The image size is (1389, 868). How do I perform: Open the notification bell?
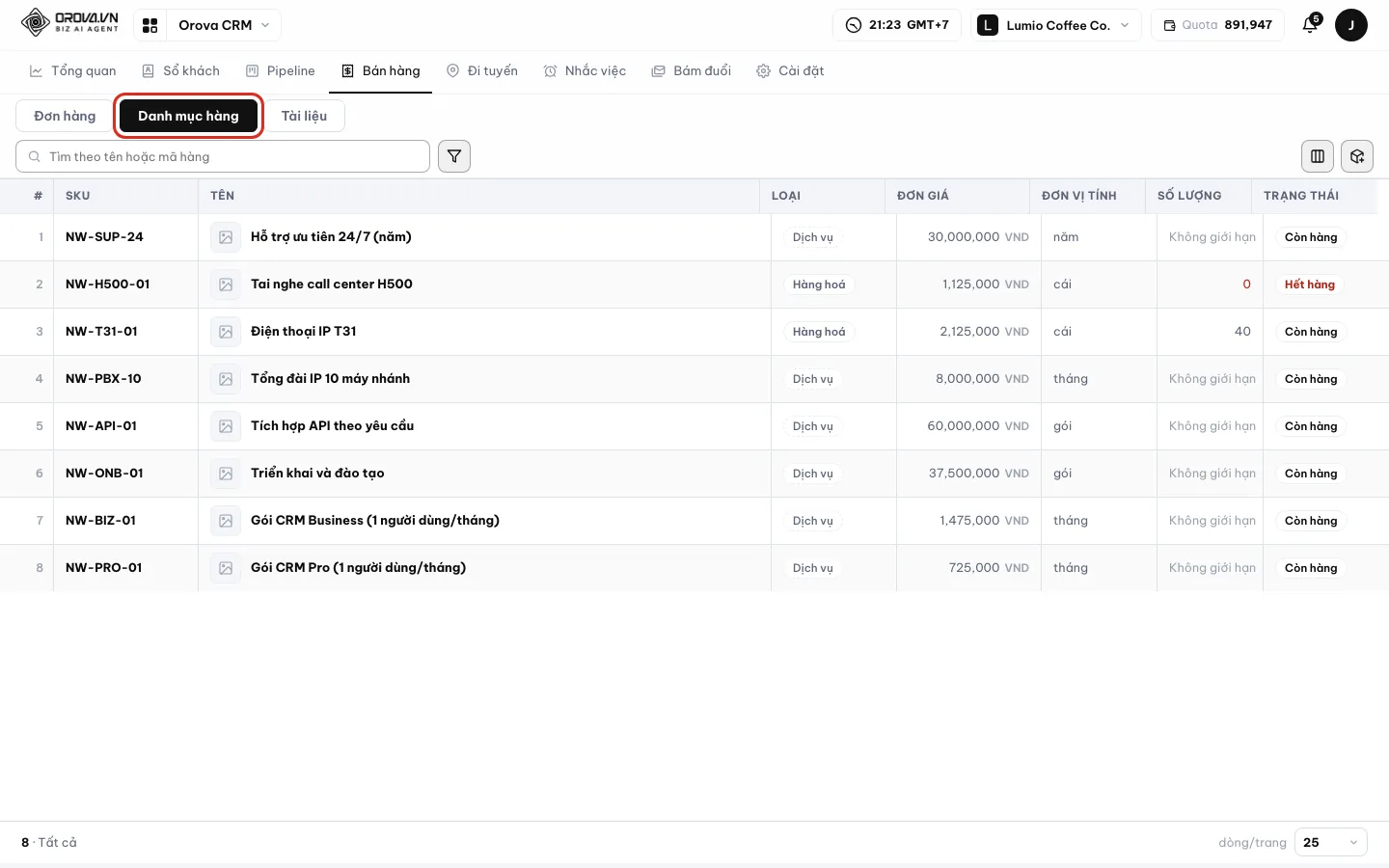click(1310, 25)
